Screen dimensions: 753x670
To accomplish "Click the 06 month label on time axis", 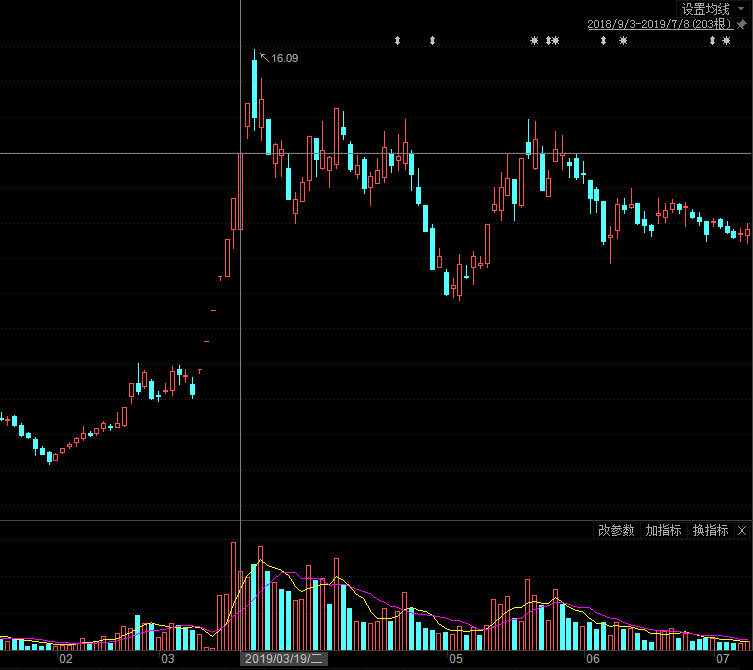I will pos(593,658).
